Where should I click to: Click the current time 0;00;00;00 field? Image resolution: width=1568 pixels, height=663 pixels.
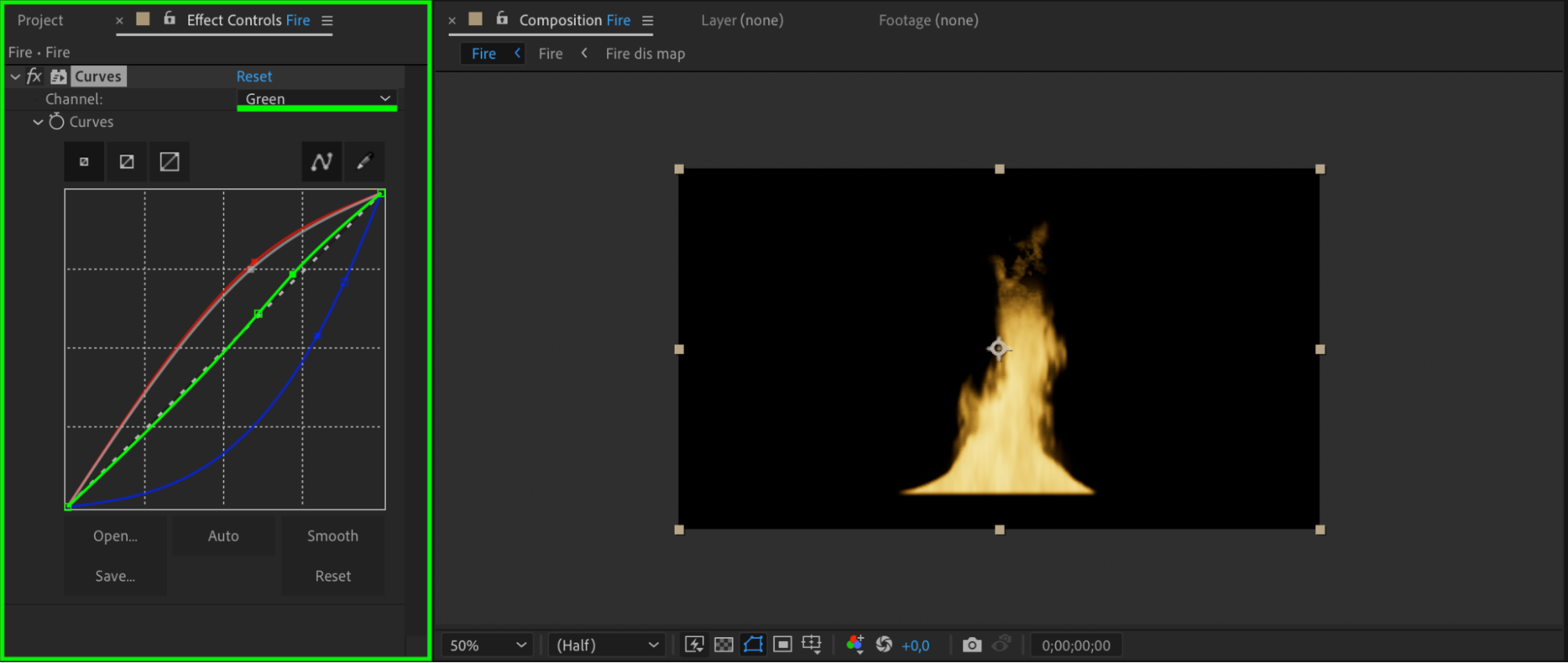click(1075, 645)
